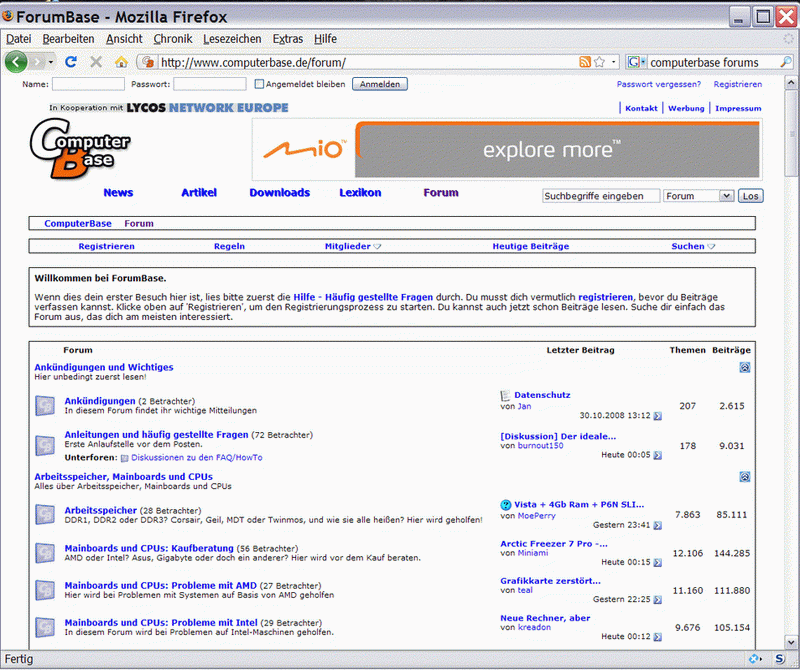This screenshot has width=800, height=670.
Task: Click the browser URL address field
Action: (x=367, y=62)
